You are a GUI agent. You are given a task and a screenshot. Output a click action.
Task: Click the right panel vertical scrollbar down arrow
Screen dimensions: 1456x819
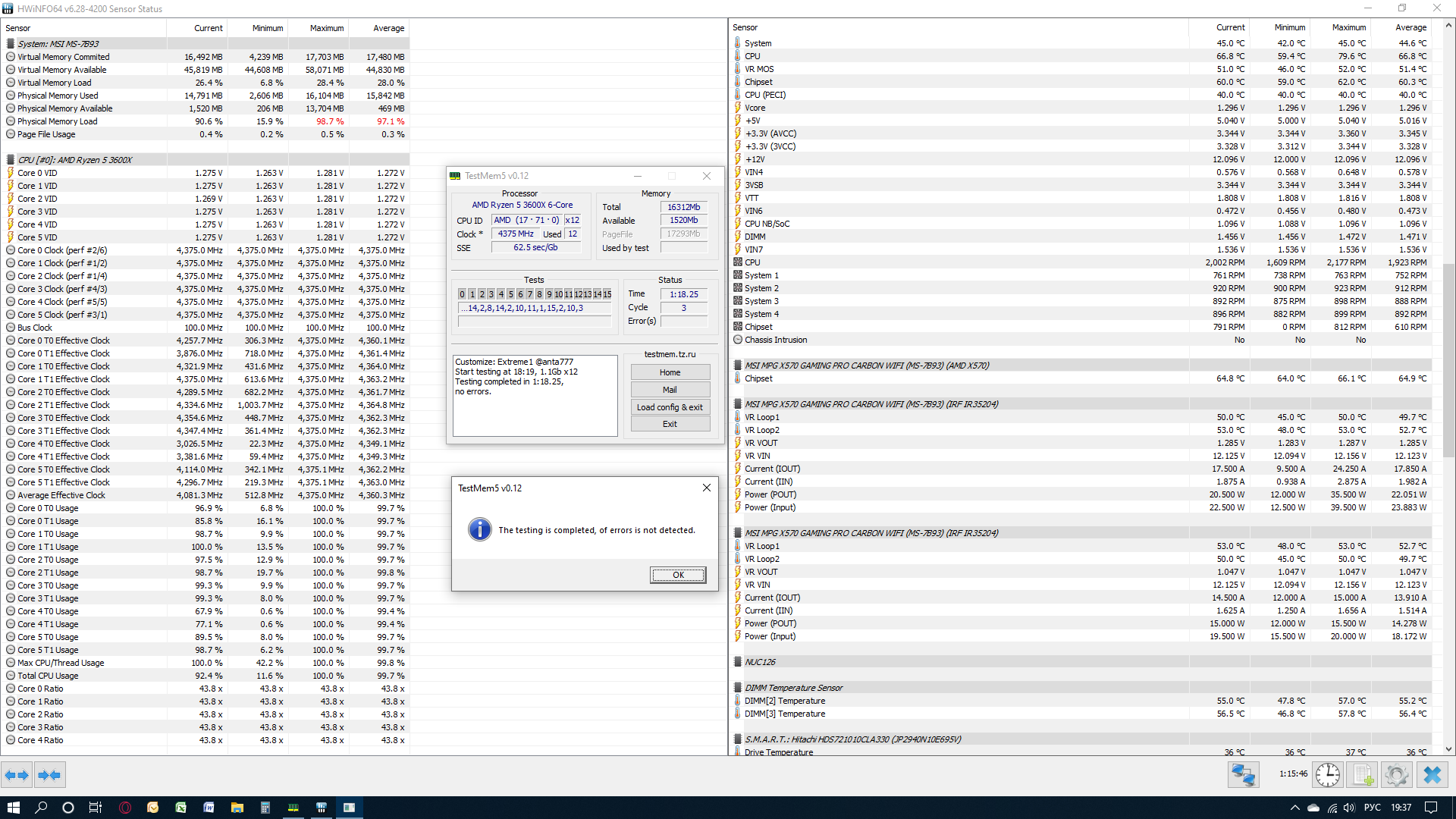[x=1448, y=749]
